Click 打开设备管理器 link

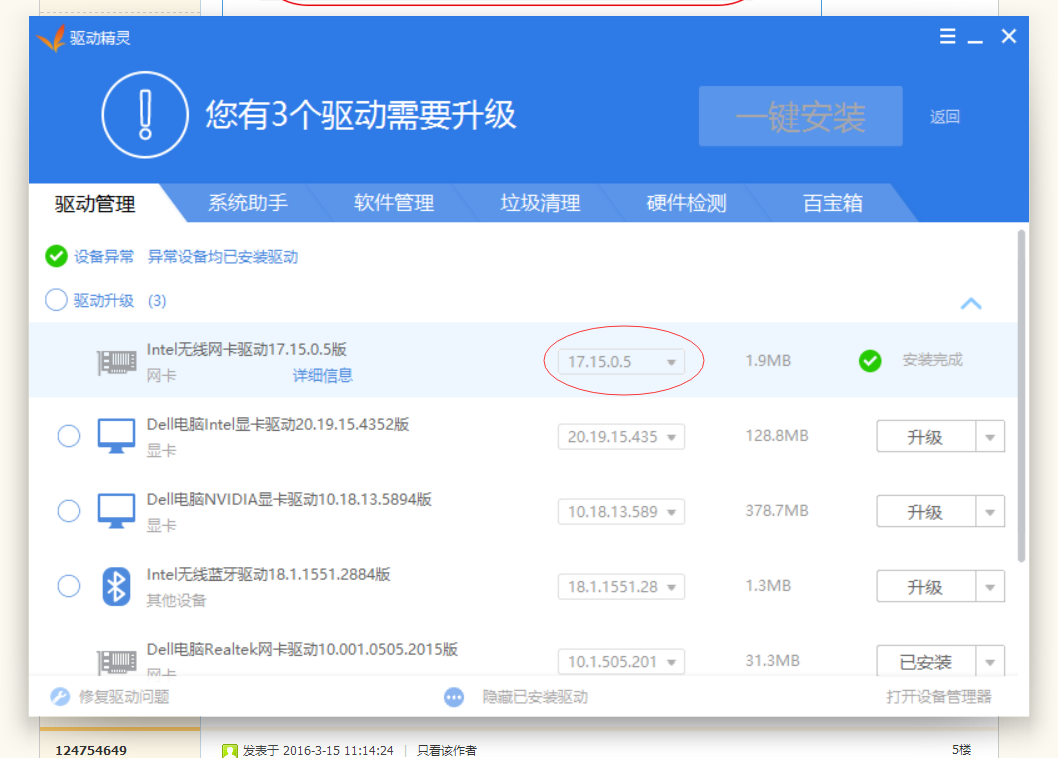[939, 697]
